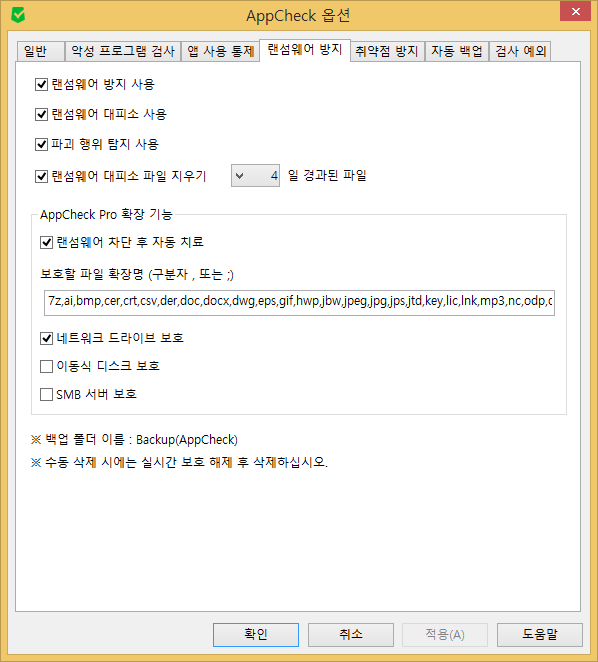Click the 일 경과된 파일 label
Image resolution: width=598 pixels, height=662 pixels.
click(327, 175)
